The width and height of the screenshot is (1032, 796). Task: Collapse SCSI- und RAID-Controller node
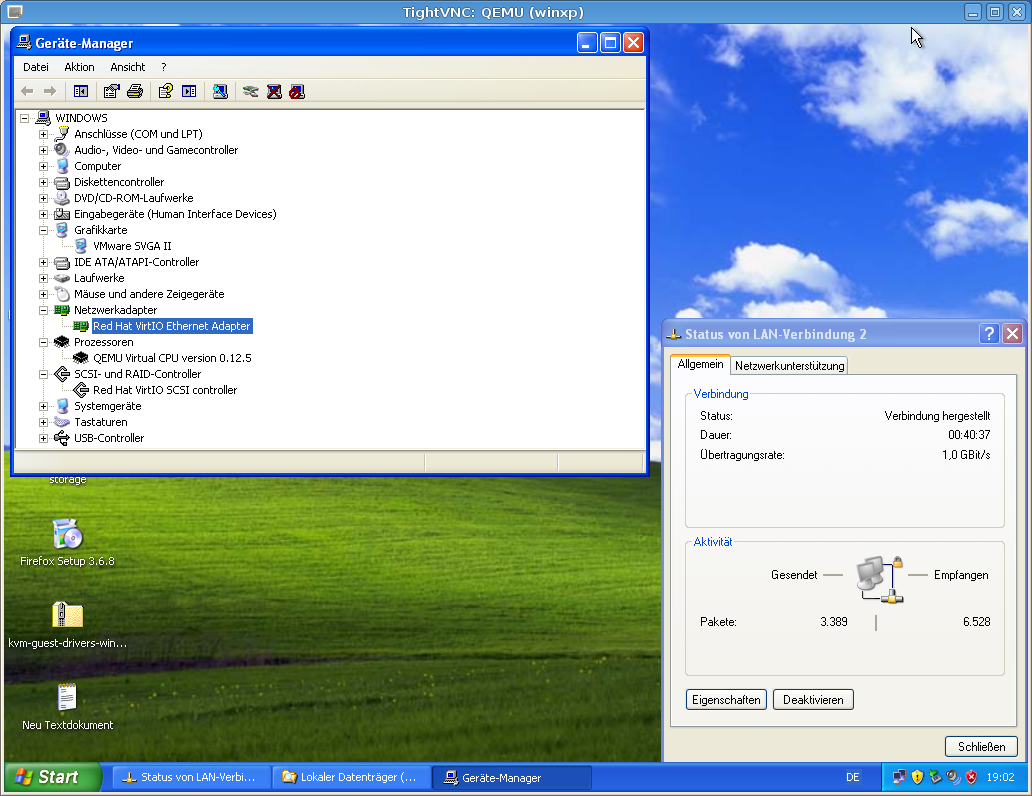tap(43, 375)
